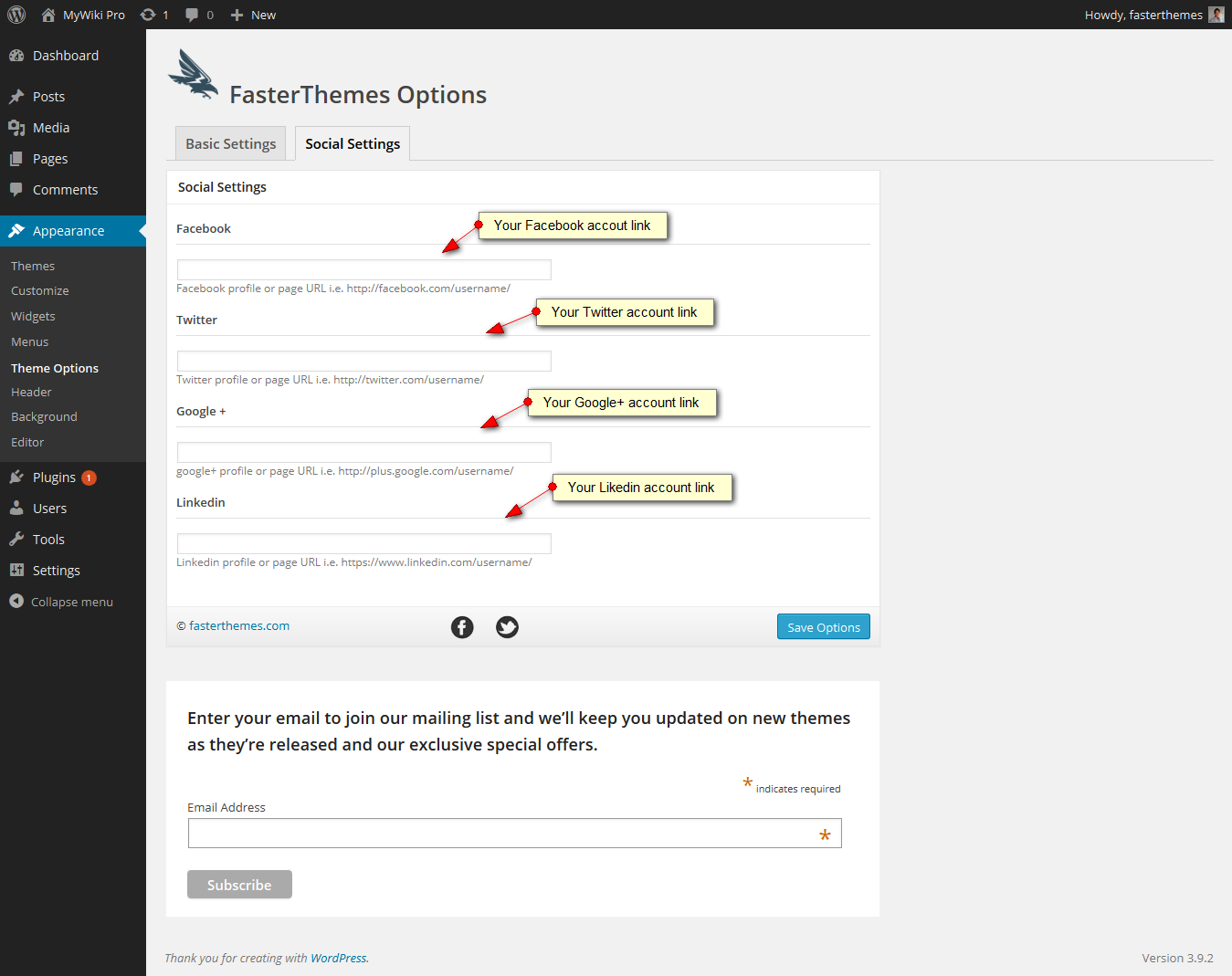
Task: Click the Dashboard gauge icon
Action: click(x=16, y=56)
